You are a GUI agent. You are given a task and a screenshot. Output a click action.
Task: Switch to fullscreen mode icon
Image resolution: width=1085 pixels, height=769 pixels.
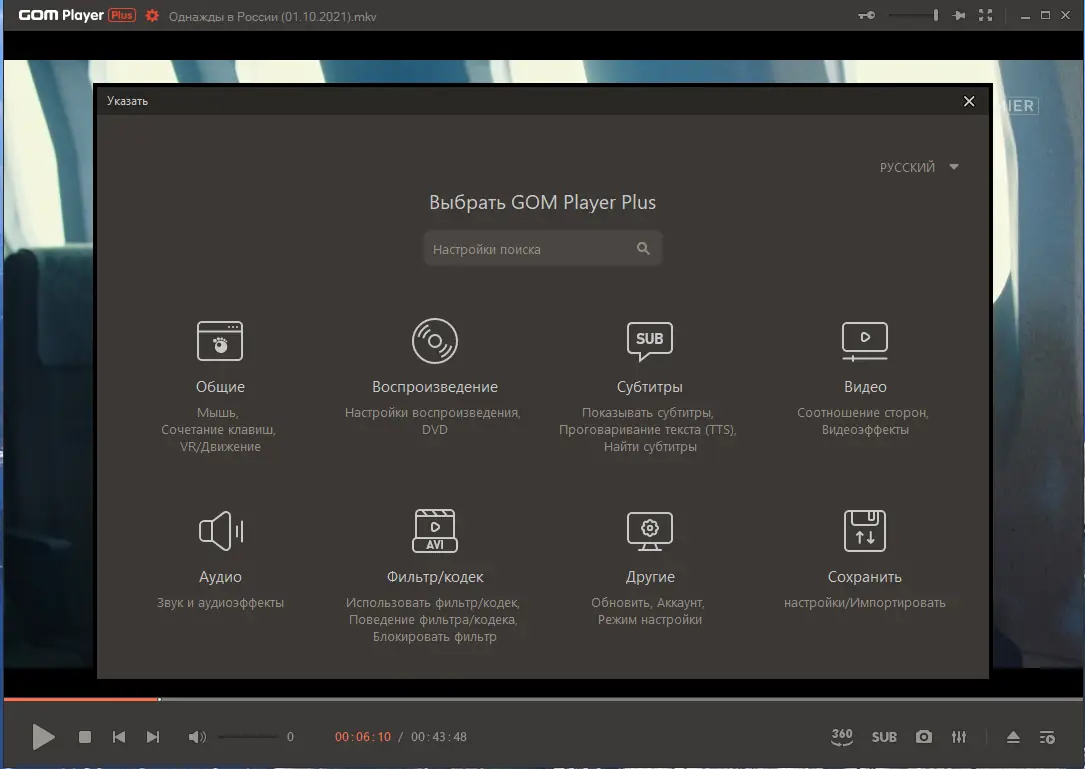tap(985, 15)
